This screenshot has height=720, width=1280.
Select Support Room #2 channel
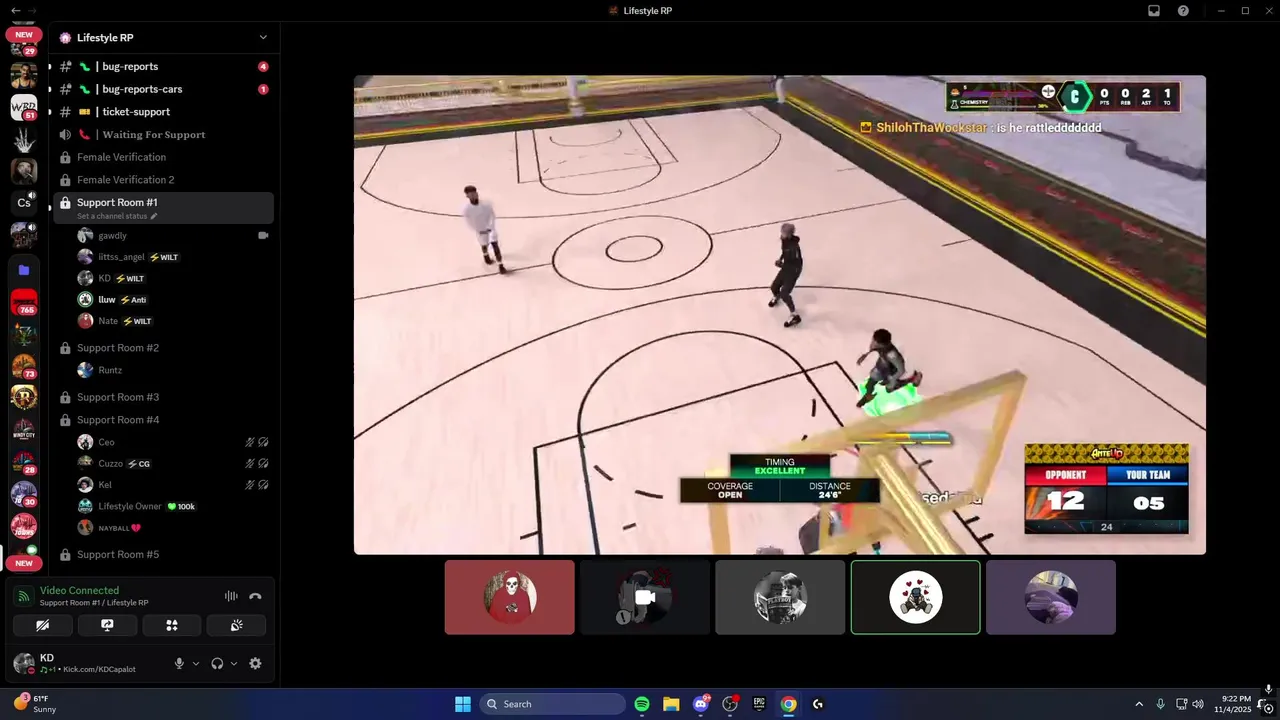(163, 348)
